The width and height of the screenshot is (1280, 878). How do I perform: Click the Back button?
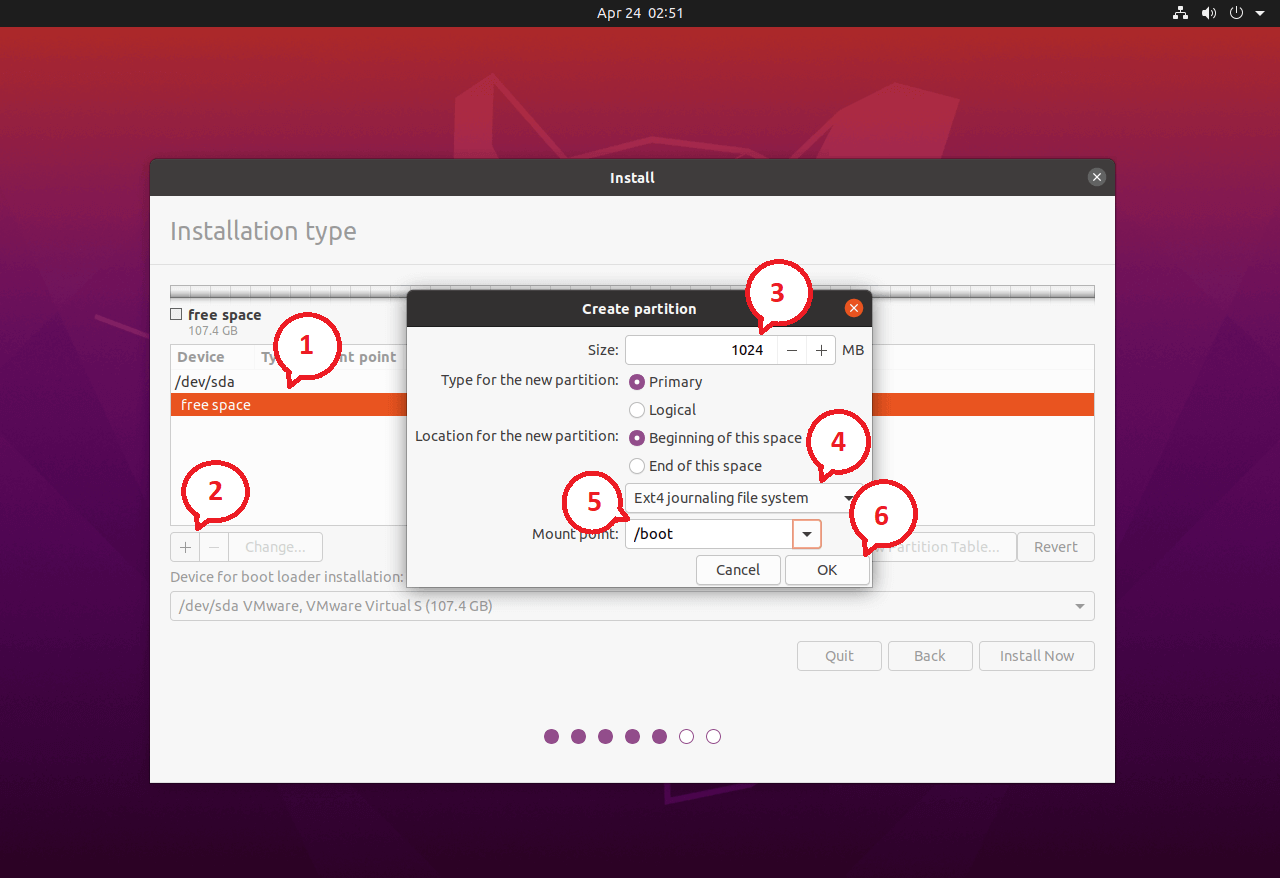(930, 655)
